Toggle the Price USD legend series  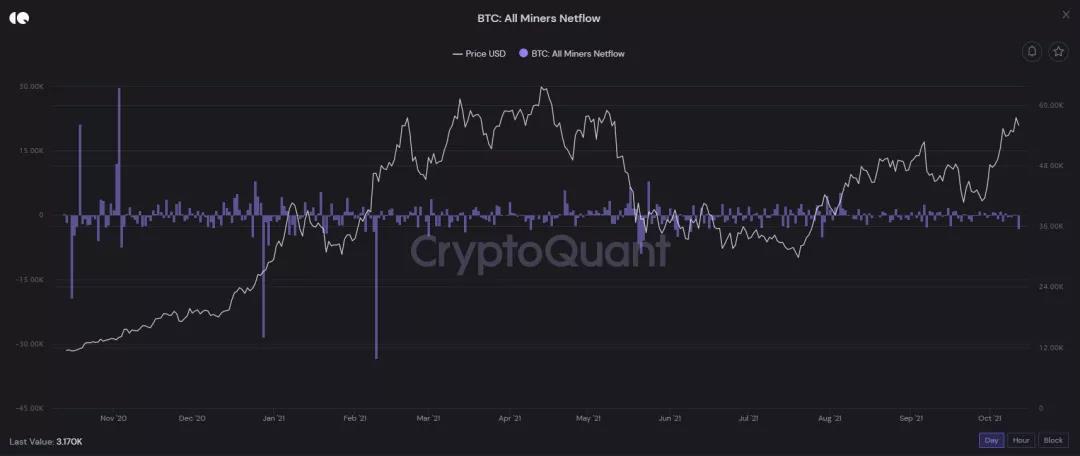[x=479, y=54]
